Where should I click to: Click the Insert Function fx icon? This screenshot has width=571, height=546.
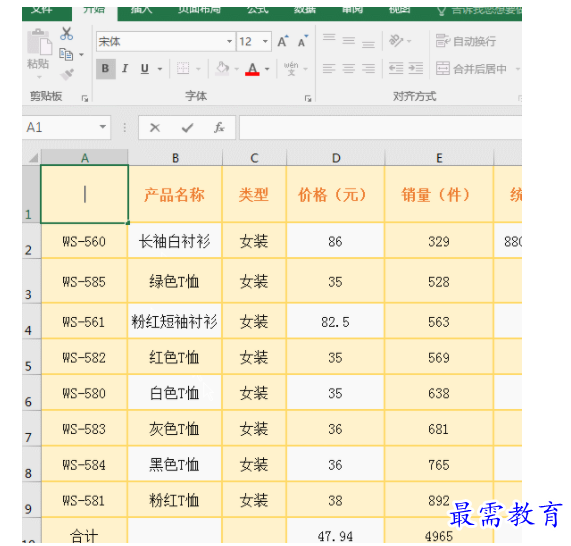[219, 127]
